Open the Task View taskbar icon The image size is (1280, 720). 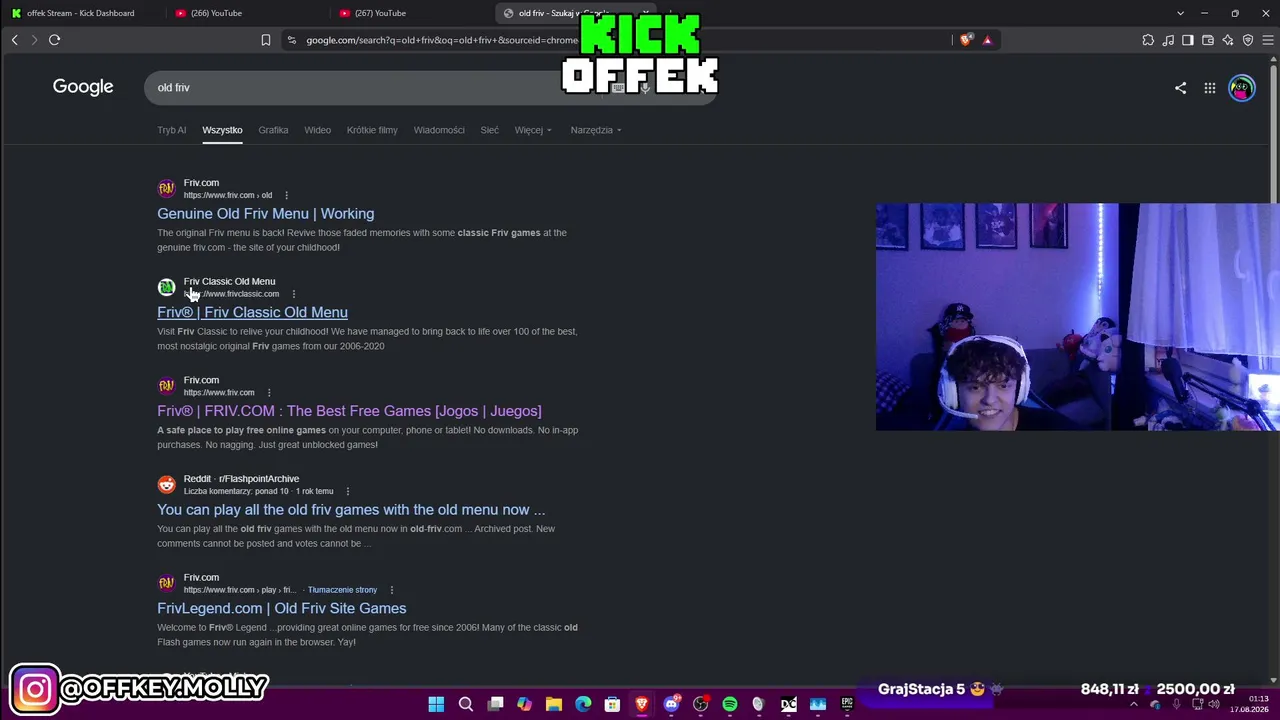495,705
